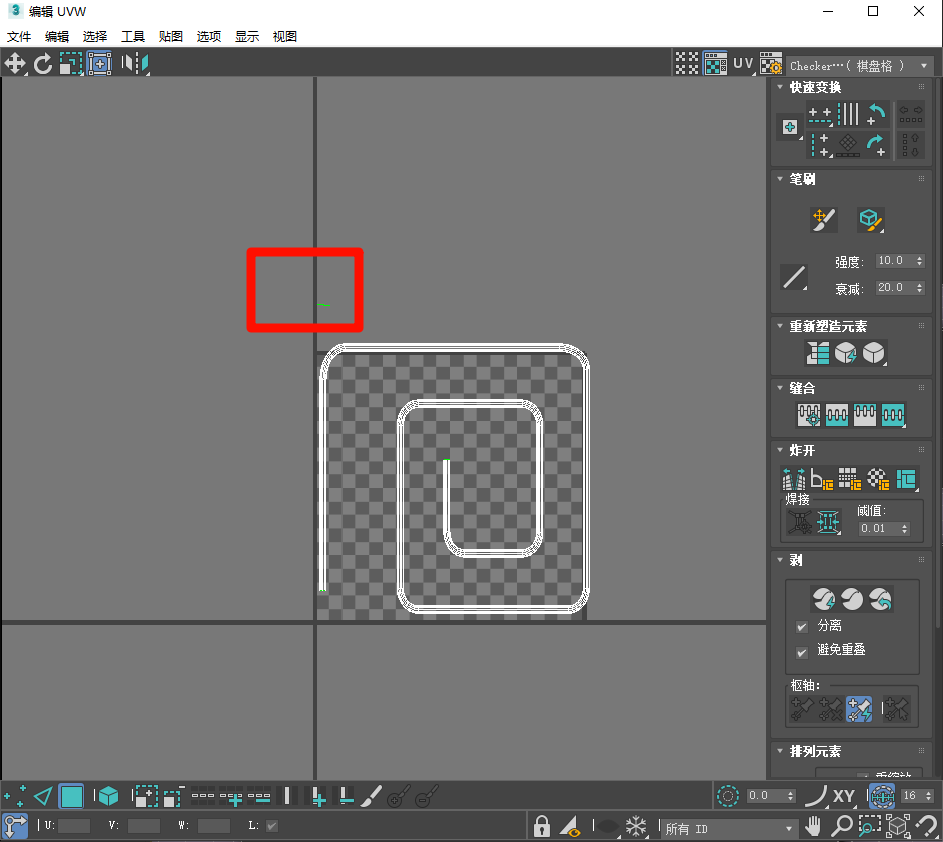Open the 选项 menu

209,37
